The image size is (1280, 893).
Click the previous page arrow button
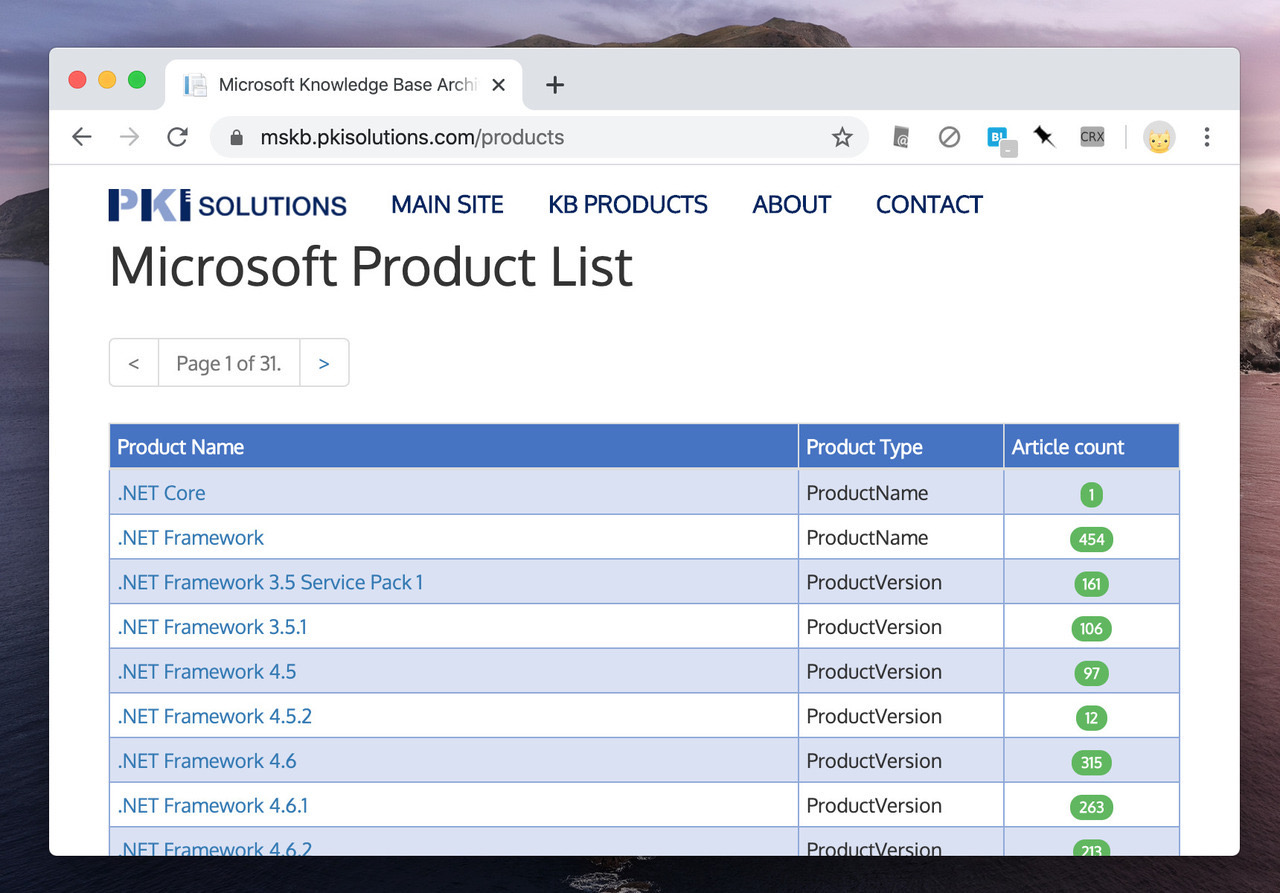click(x=134, y=363)
